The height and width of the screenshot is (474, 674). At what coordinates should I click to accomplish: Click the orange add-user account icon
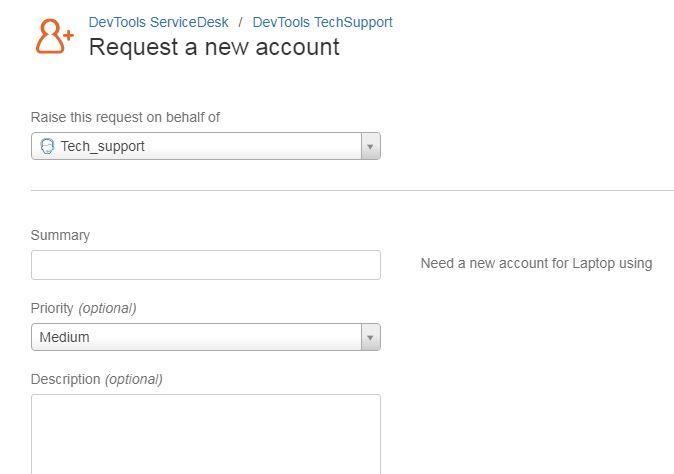click(x=55, y=37)
